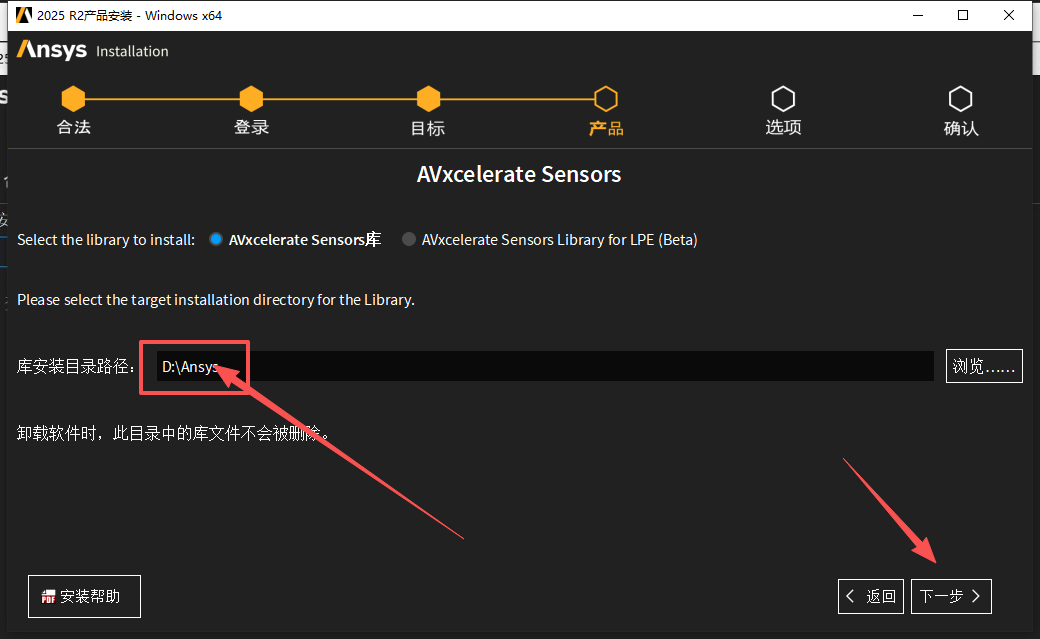Image resolution: width=1040 pixels, height=639 pixels.
Task: Click the 登录 step hexagon icon
Action: 251,99
